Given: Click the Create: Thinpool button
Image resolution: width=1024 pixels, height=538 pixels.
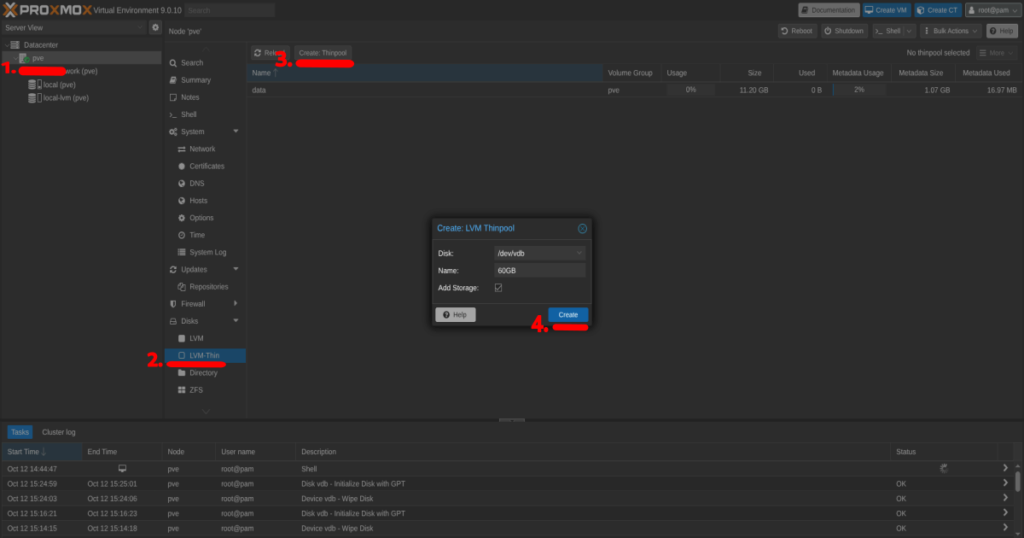Looking at the screenshot, I should (x=322, y=52).
